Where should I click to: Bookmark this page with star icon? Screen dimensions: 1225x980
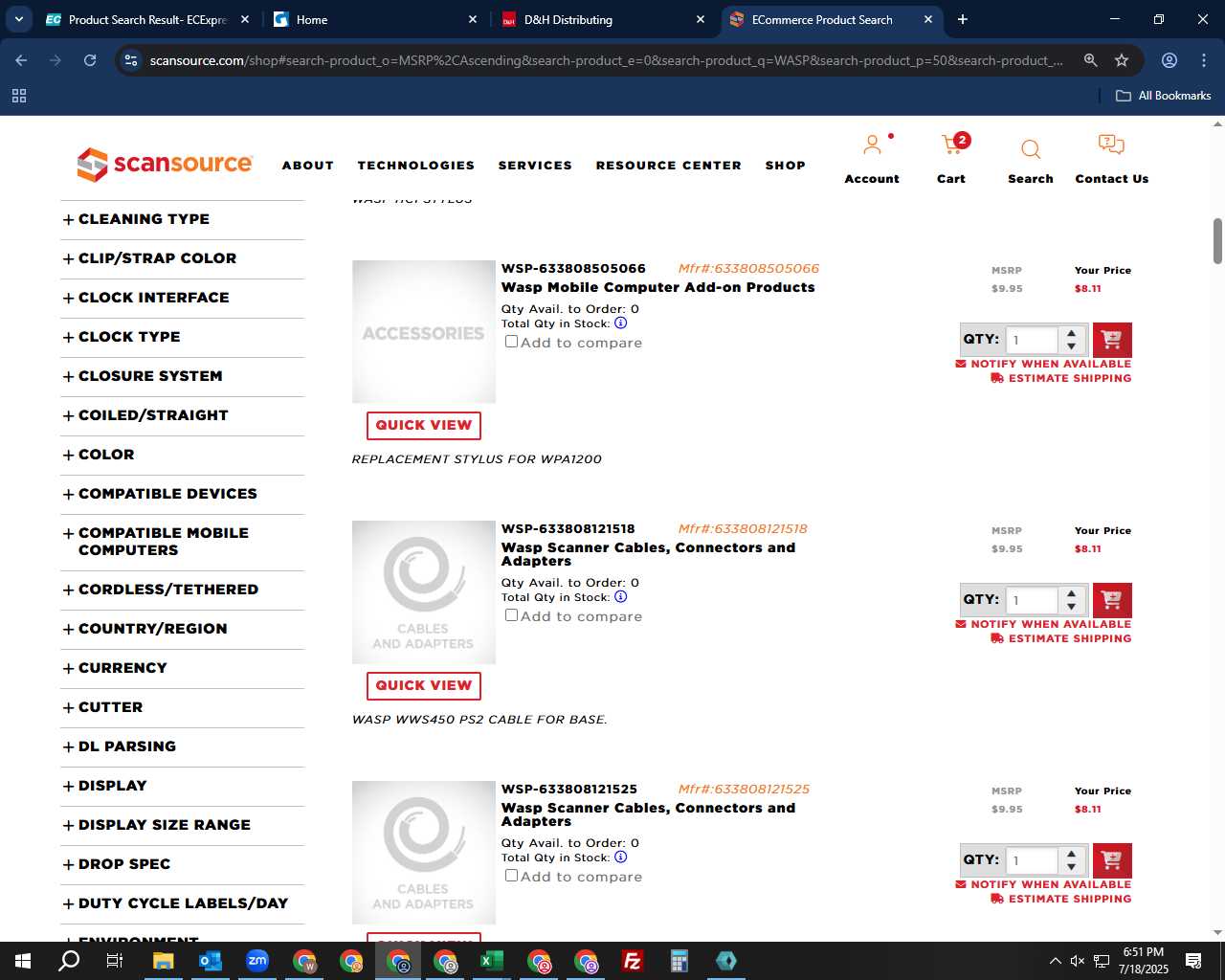tap(1122, 60)
